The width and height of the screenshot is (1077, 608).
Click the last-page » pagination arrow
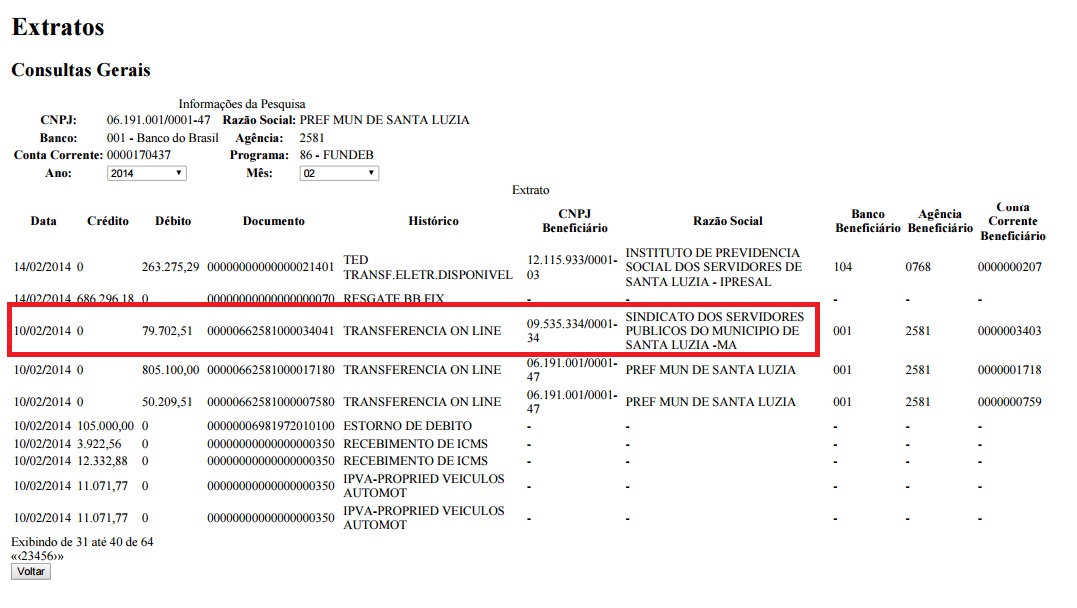tap(60, 556)
